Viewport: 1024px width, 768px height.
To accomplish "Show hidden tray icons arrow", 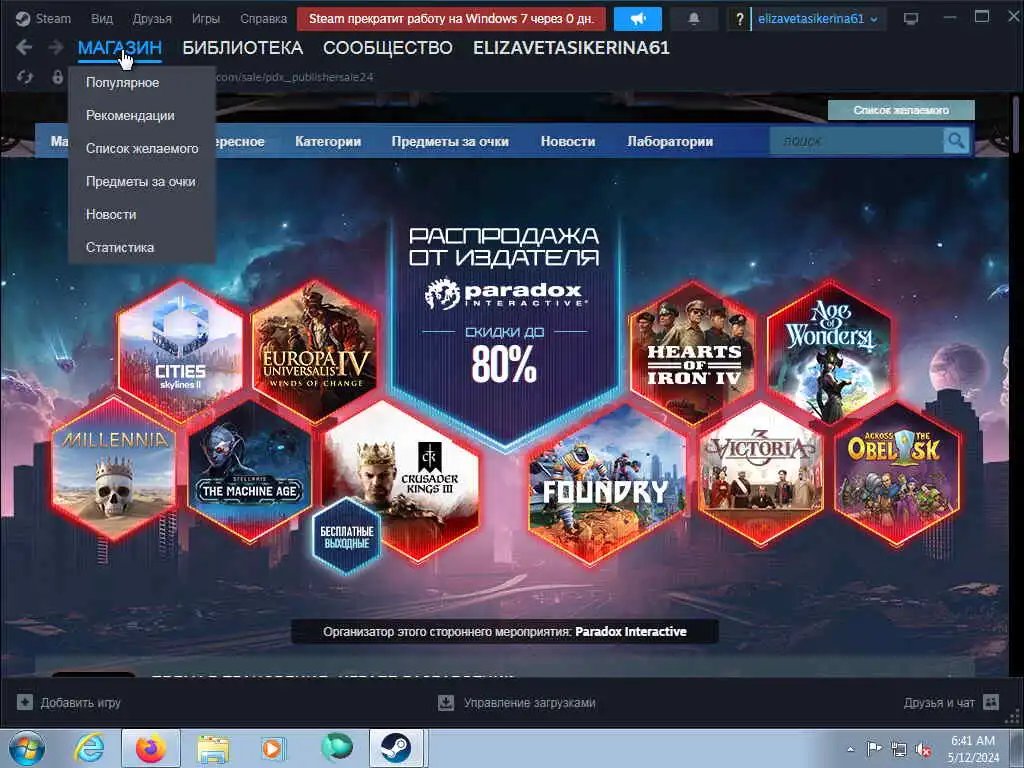I will [850, 750].
